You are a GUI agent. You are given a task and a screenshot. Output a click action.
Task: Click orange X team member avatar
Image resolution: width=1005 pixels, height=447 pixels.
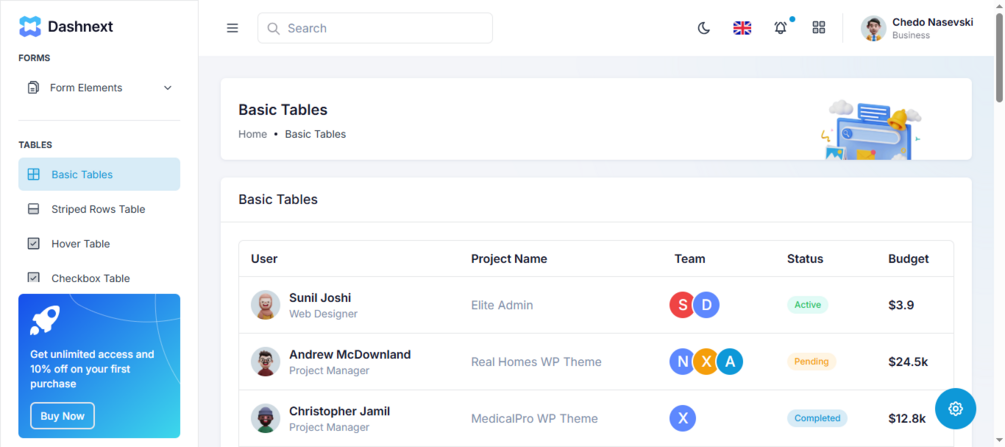pos(706,362)
